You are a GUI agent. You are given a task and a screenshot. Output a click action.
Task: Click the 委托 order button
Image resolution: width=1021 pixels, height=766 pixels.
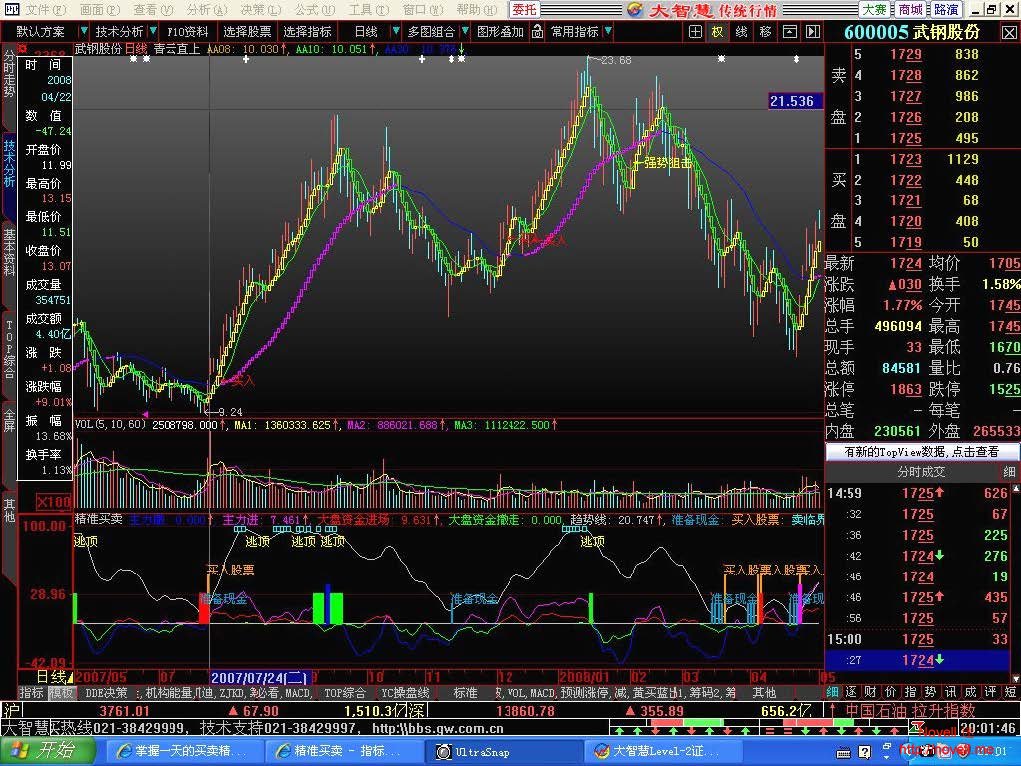click(x=524, y=10)
